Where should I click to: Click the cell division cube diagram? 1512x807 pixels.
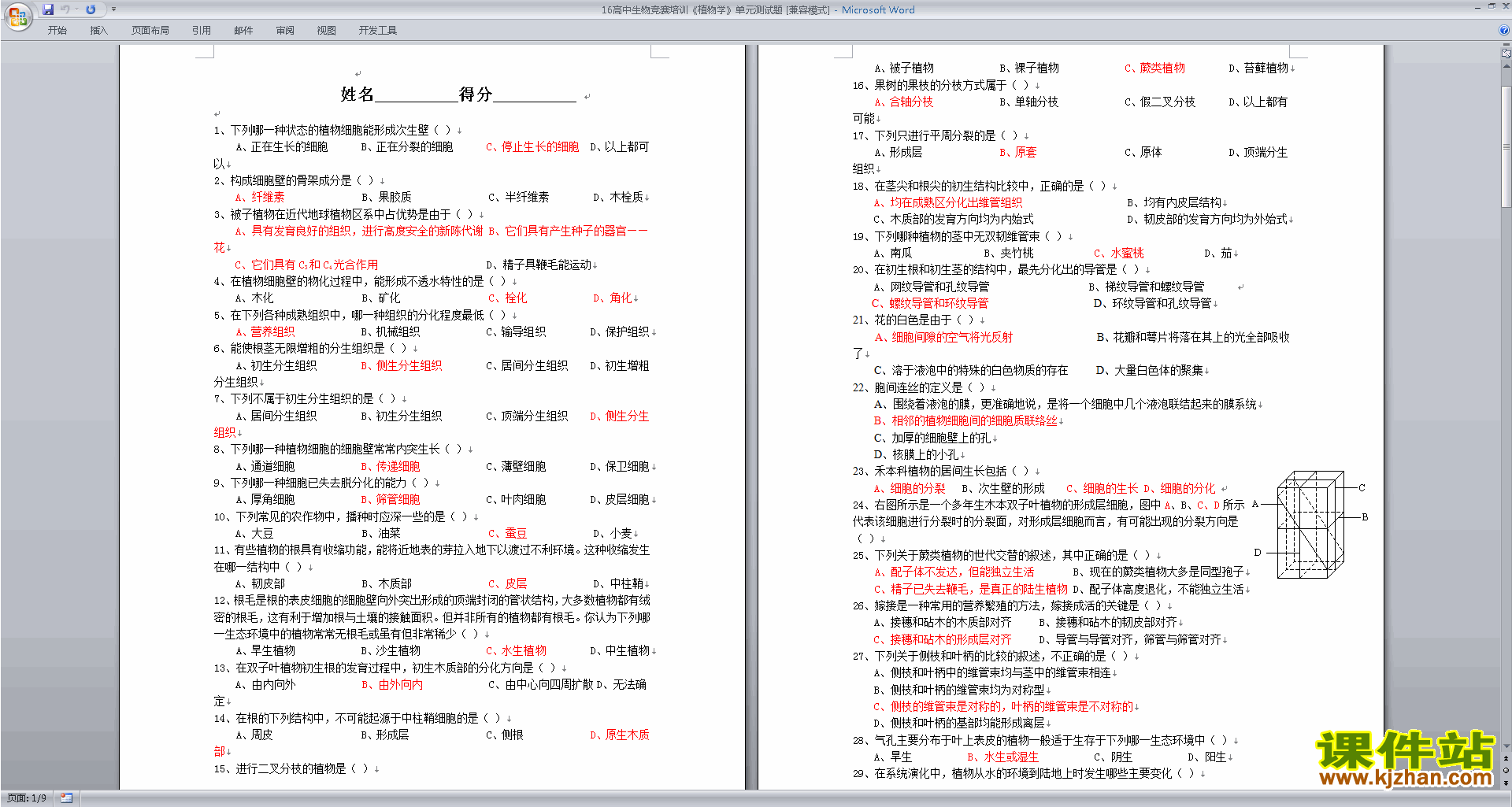[1311, 525]
